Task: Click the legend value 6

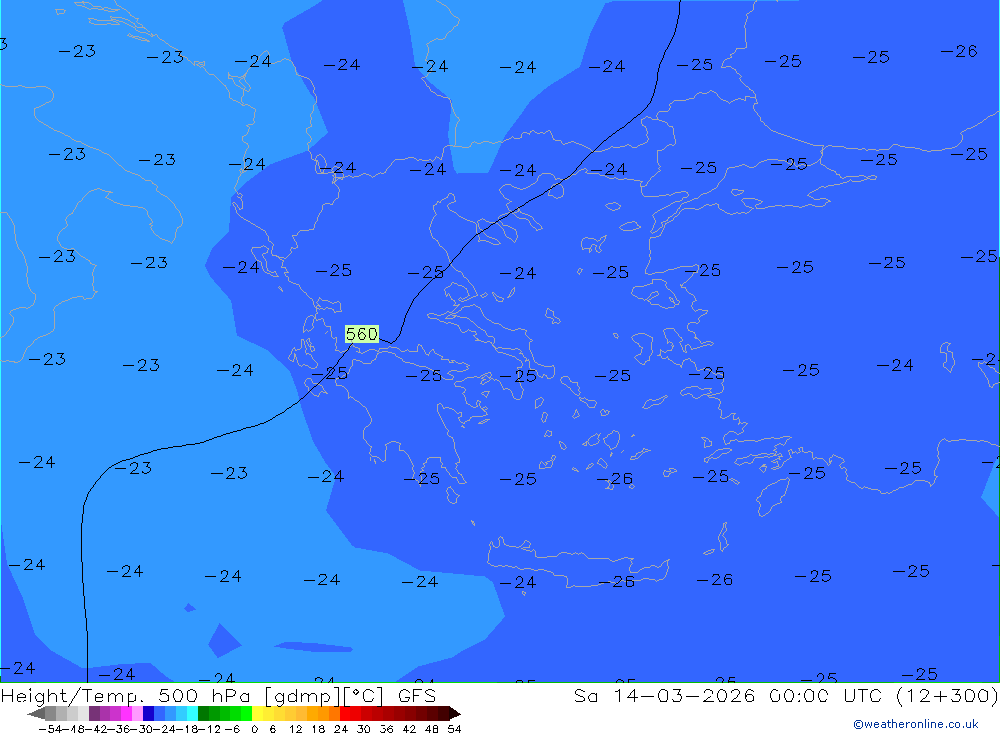Action: click(272, 729)
